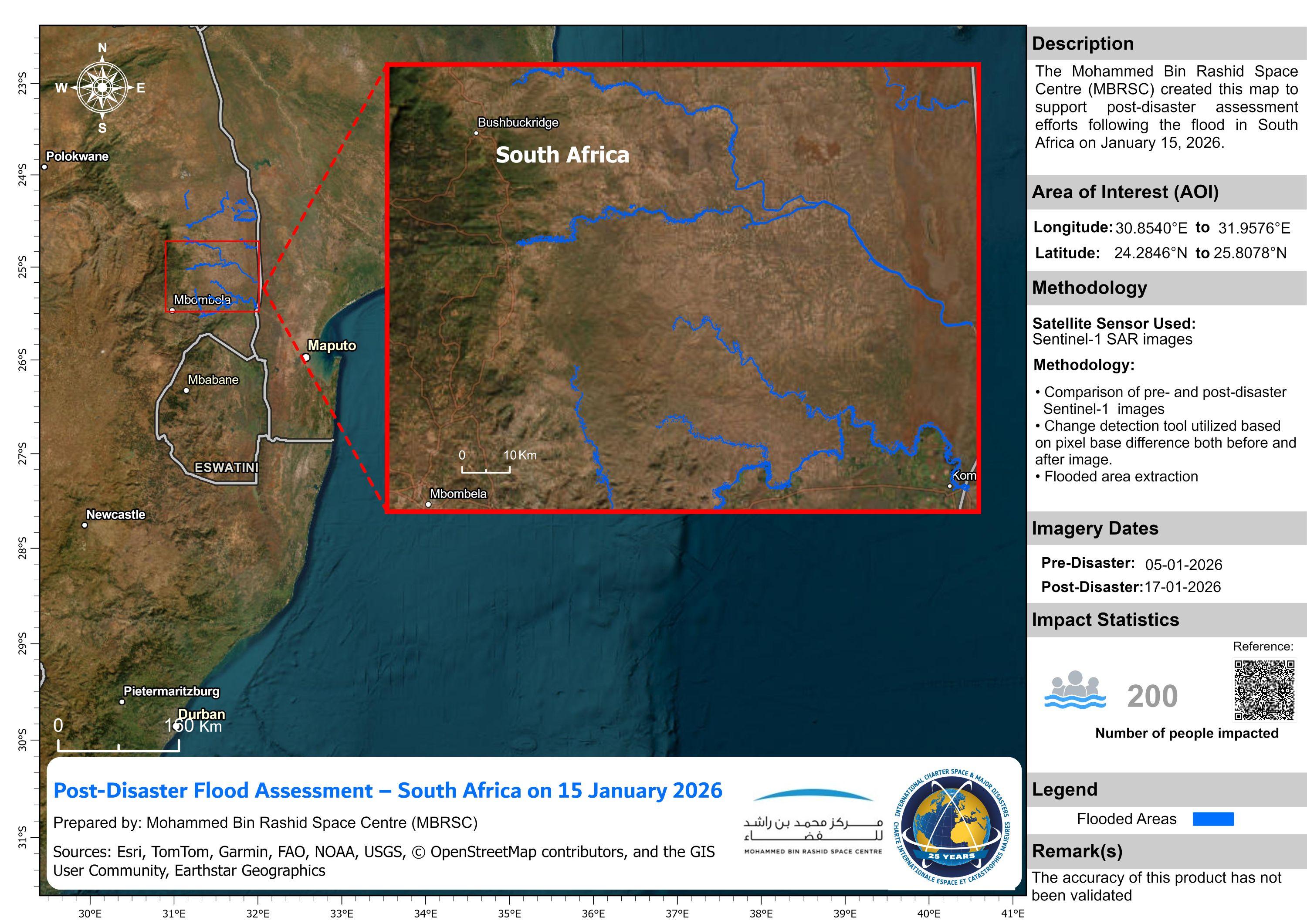The width and height of the screenshot is (1307, 924).
Task: Click the Legend section header
Action: click(1064, 789)
